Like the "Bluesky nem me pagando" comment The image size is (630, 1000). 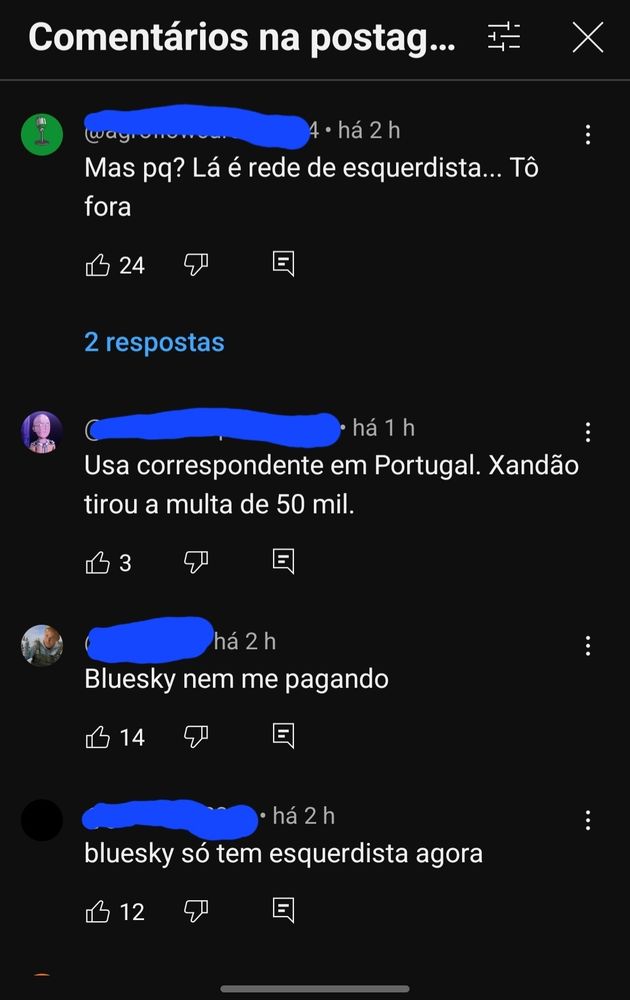(x=98, y=737)
